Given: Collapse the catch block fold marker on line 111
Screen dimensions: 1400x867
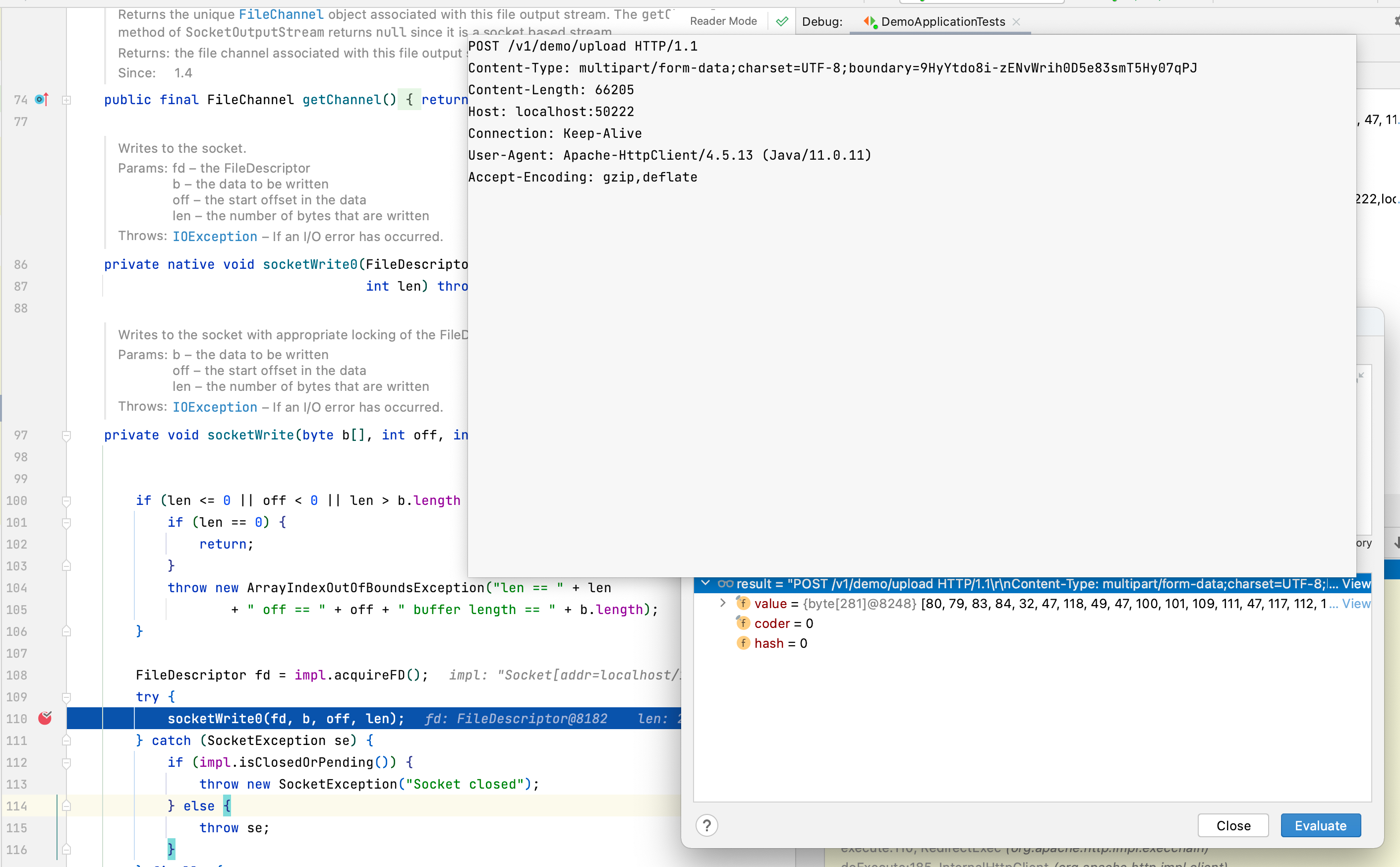Looking at the screenshot, I should click(x=66, y=741).
